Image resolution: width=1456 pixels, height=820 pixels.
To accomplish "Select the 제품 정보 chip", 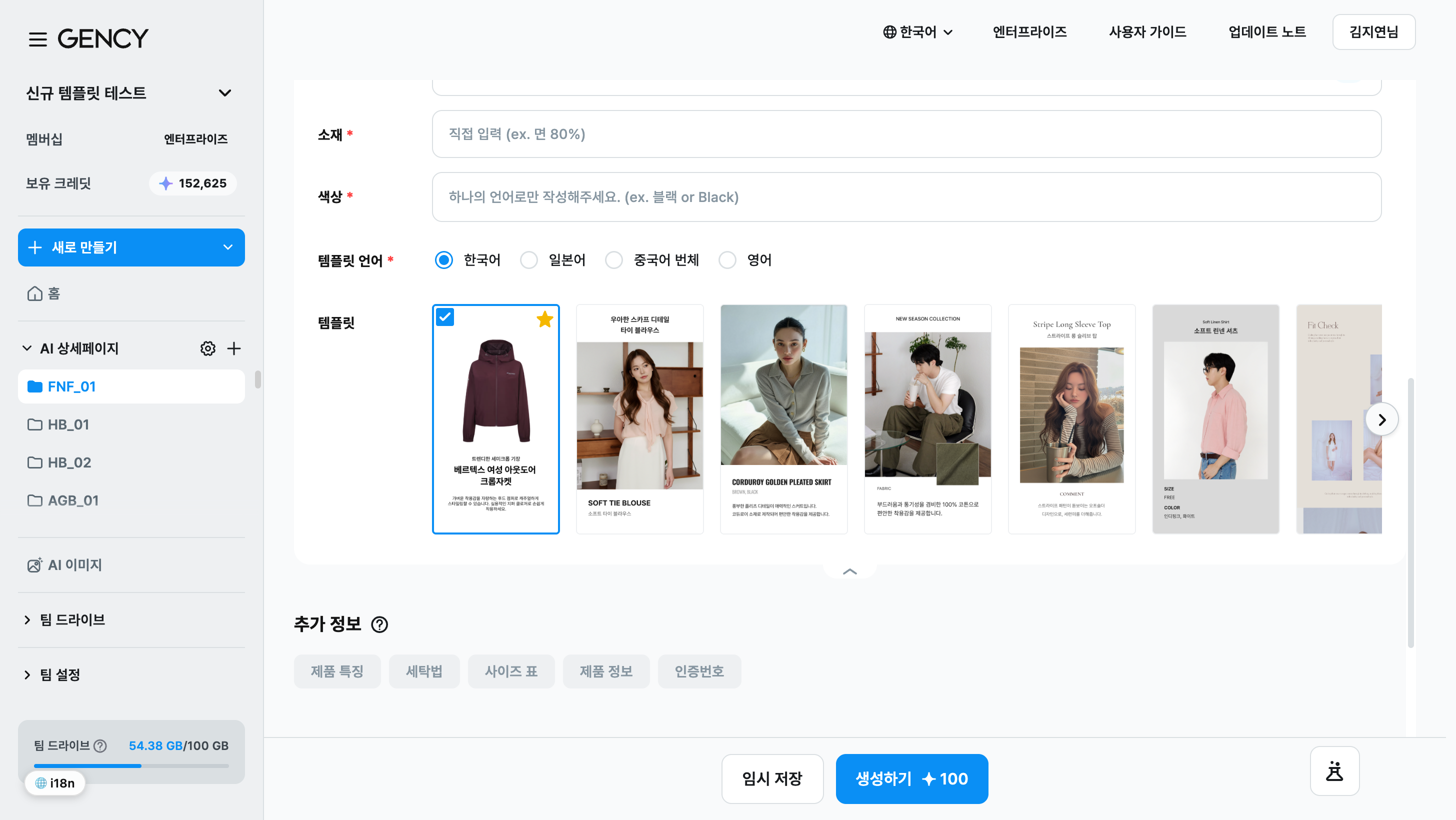I will (x=606, y=671).
